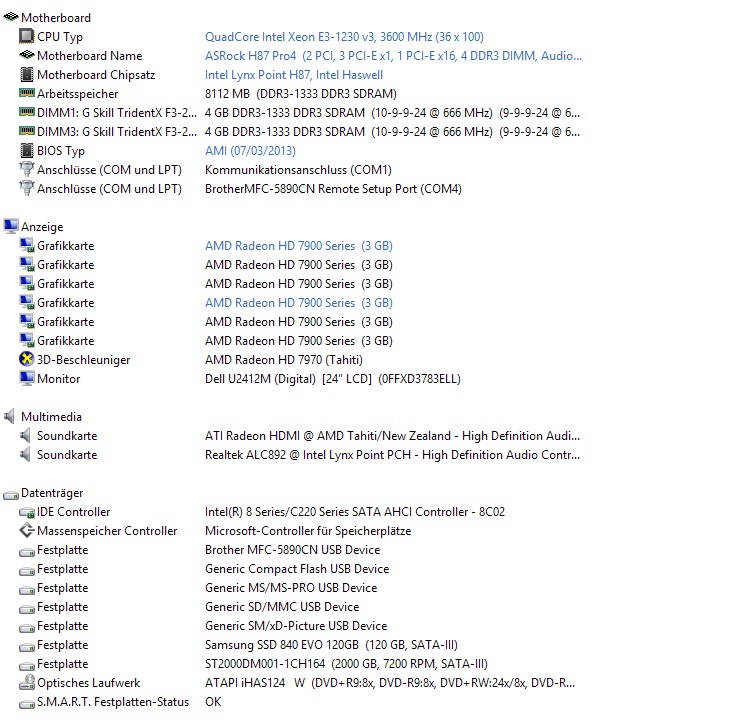Viewport: 739px width, 722px height.
Task: Click the speaker icon of ATI Radeon HDMI row
Action: 25,435
